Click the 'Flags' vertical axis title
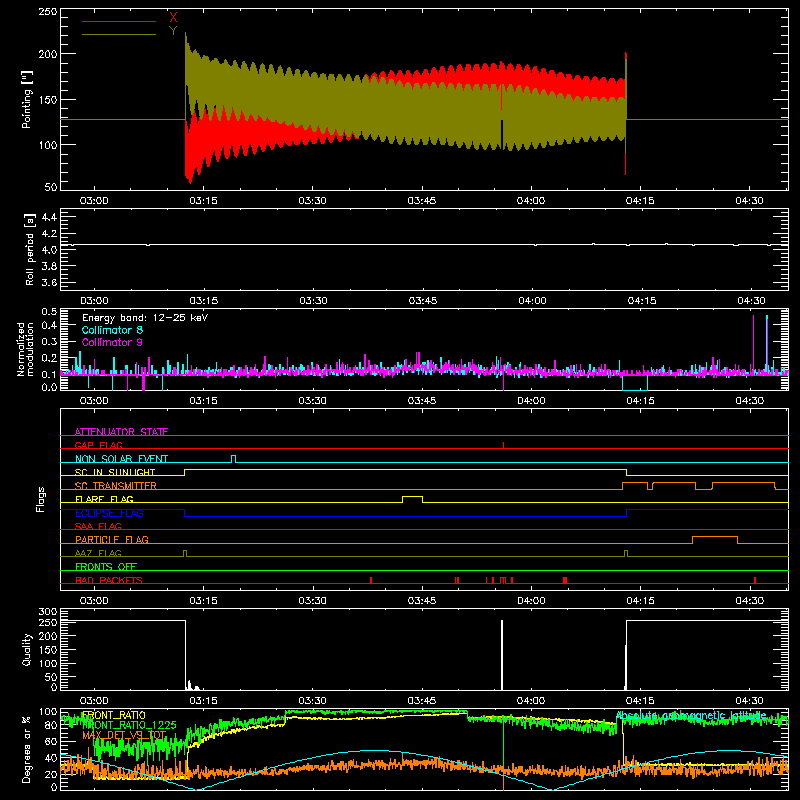This screenshot has height=800, width=800. coord(40,499)
